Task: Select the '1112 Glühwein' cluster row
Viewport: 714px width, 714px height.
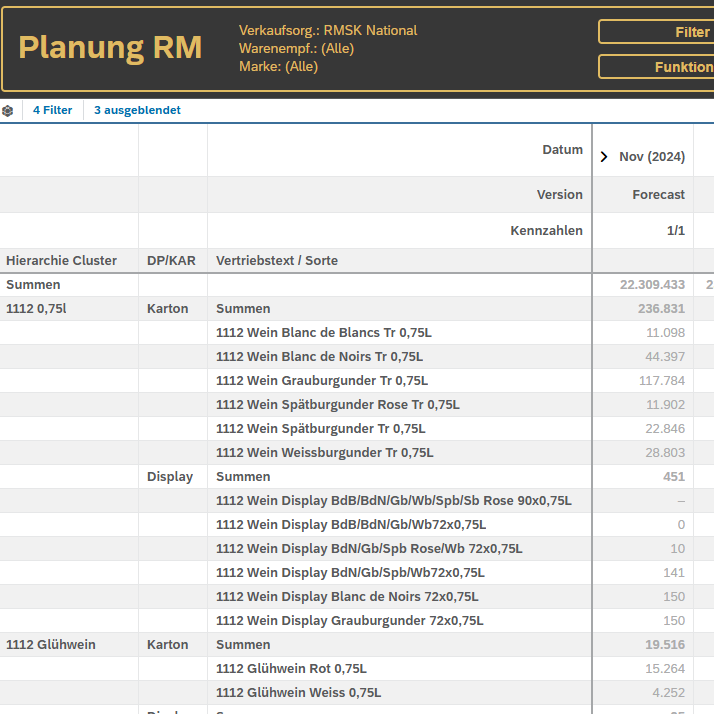Action: 50,645
